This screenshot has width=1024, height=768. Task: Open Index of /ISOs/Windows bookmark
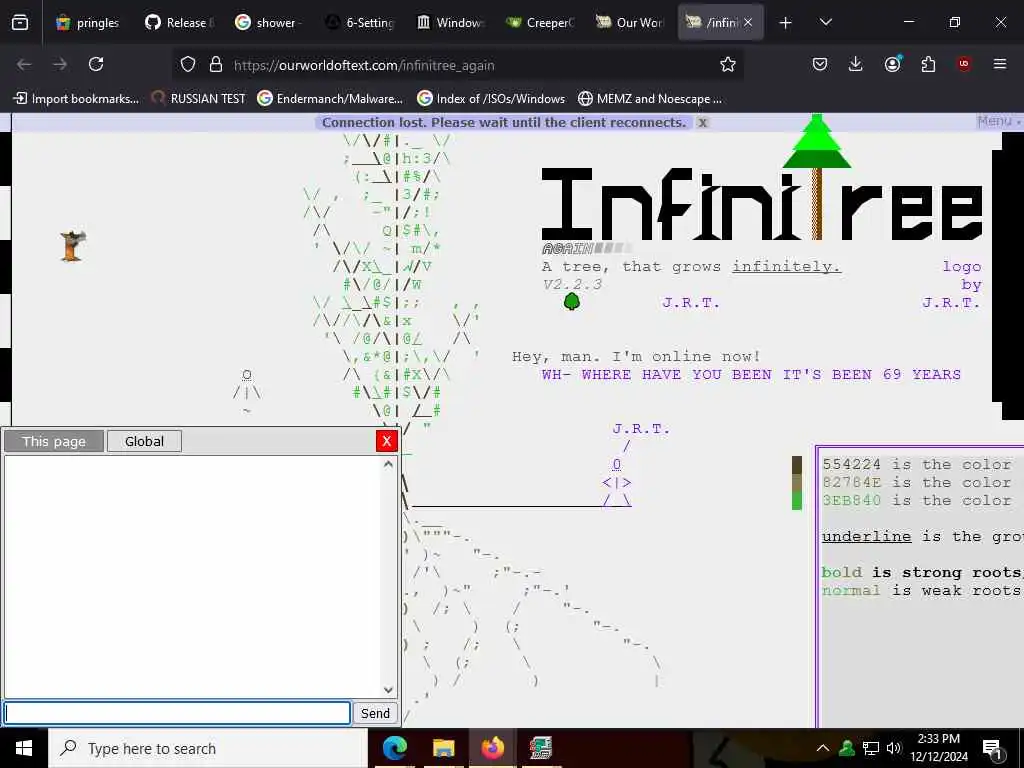(491, 99)
